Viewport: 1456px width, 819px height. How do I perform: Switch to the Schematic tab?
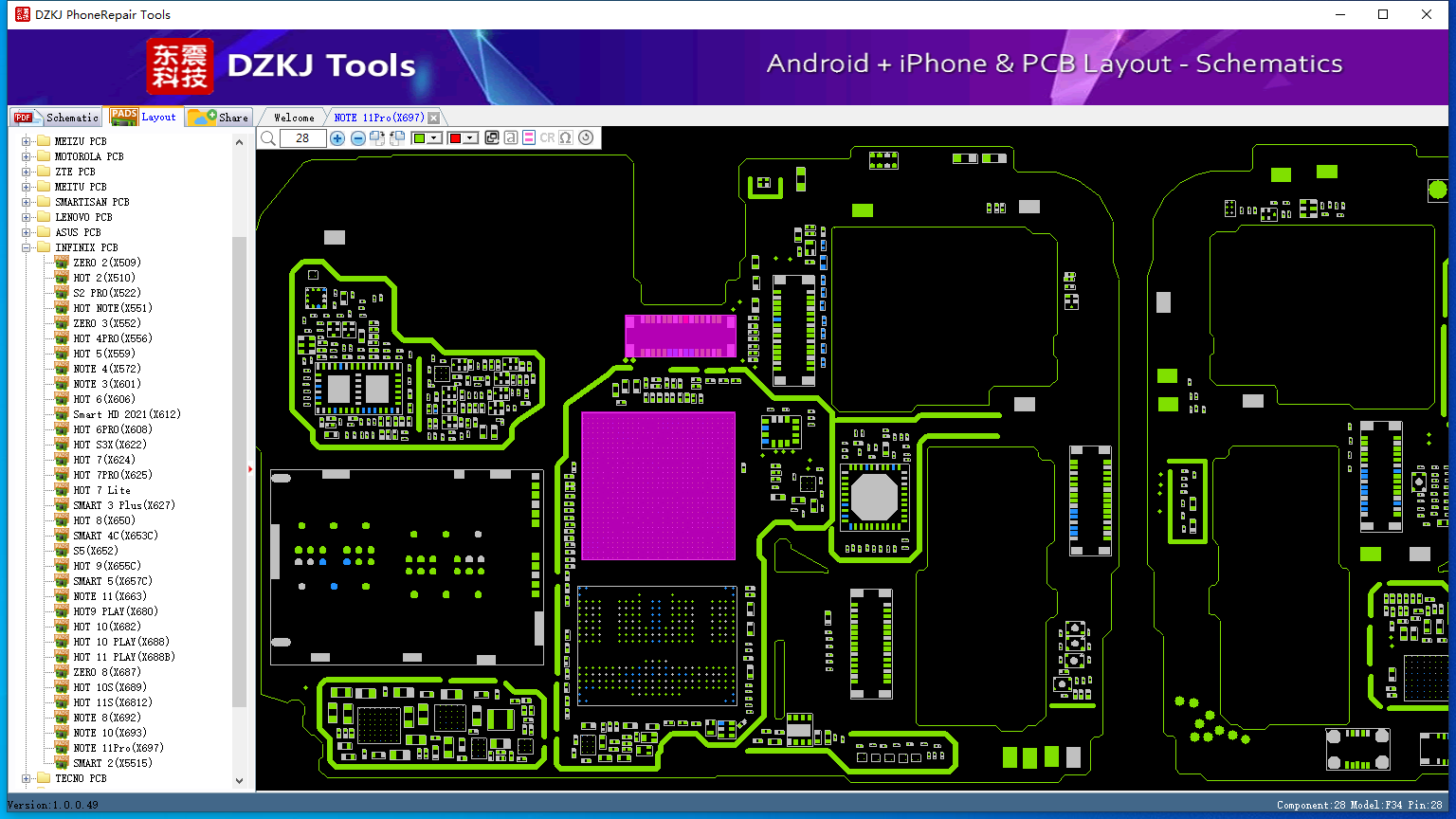pos(55,117)
